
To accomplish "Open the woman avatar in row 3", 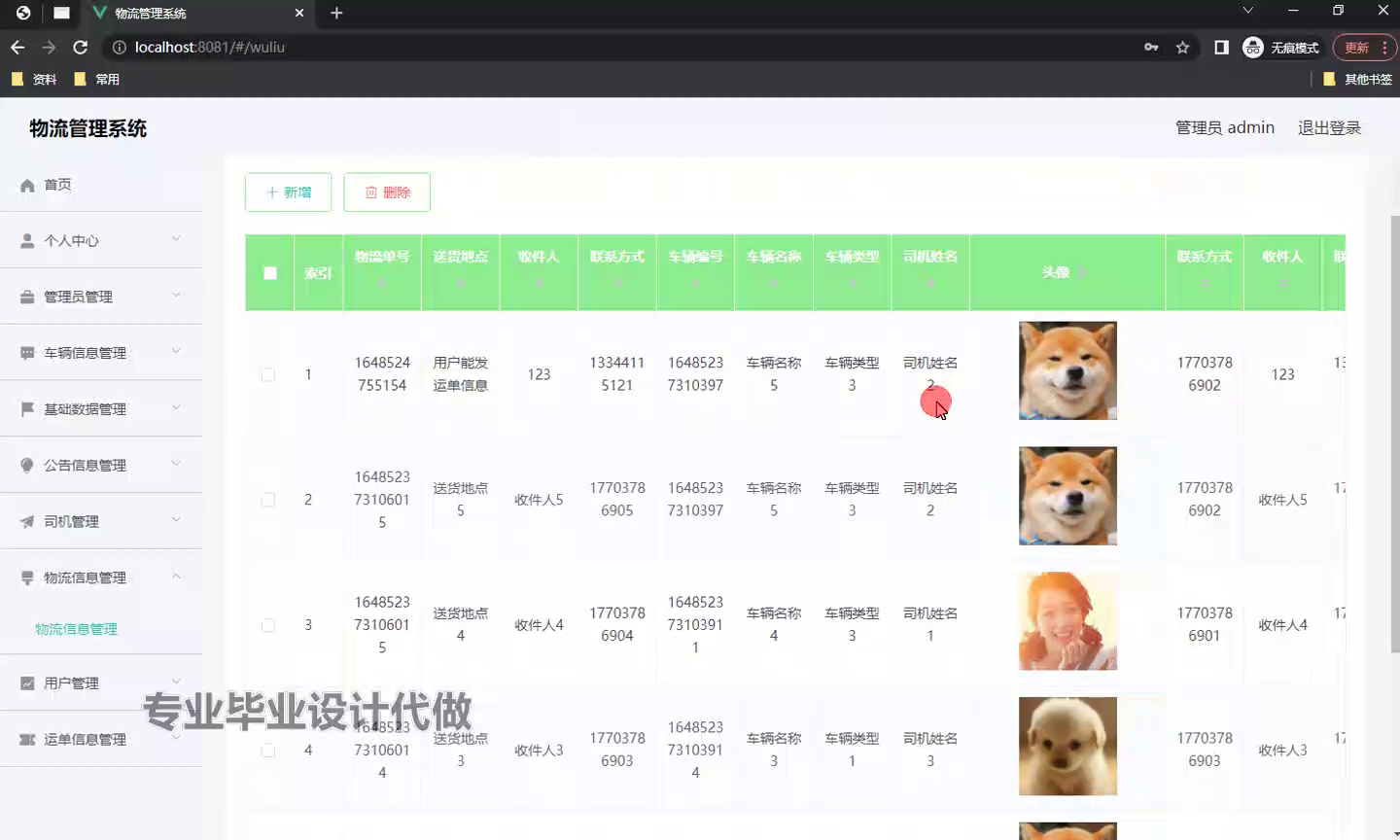I will click(x=1067, y=621).
